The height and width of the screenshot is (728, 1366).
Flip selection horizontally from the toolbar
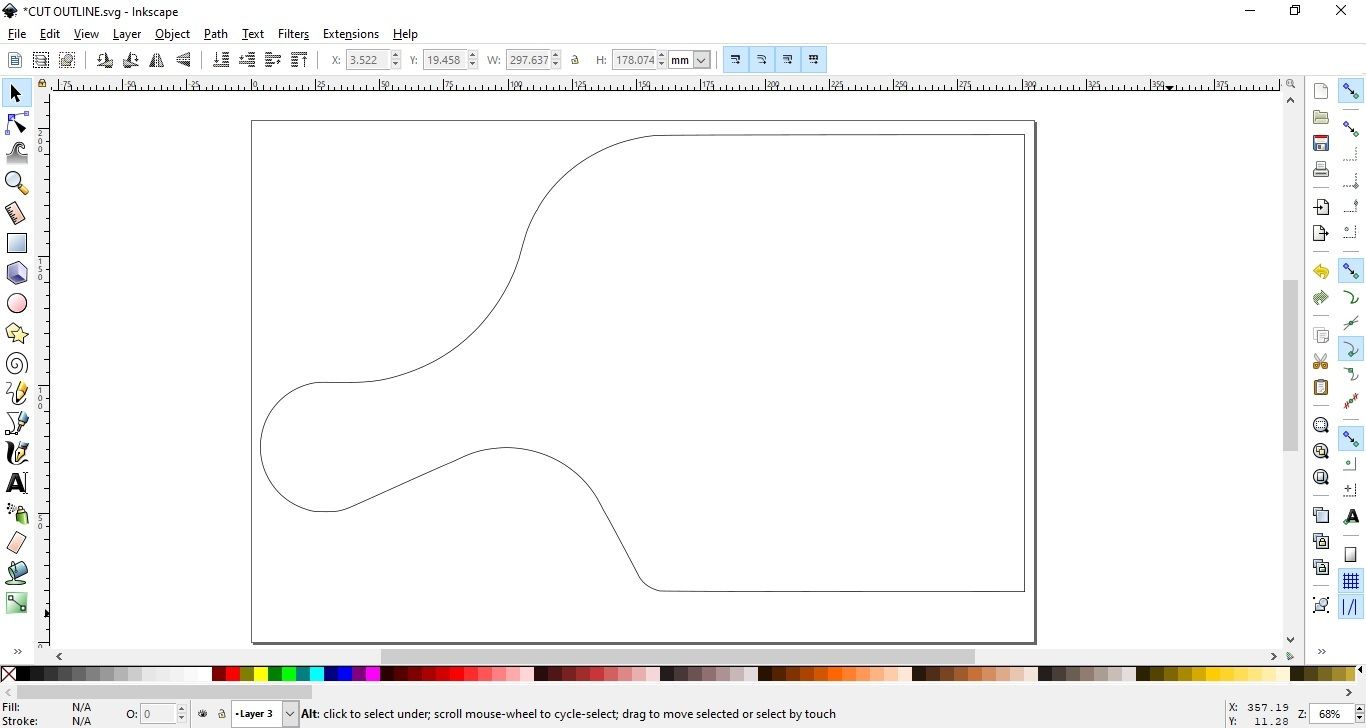click(x=157, y=60)
